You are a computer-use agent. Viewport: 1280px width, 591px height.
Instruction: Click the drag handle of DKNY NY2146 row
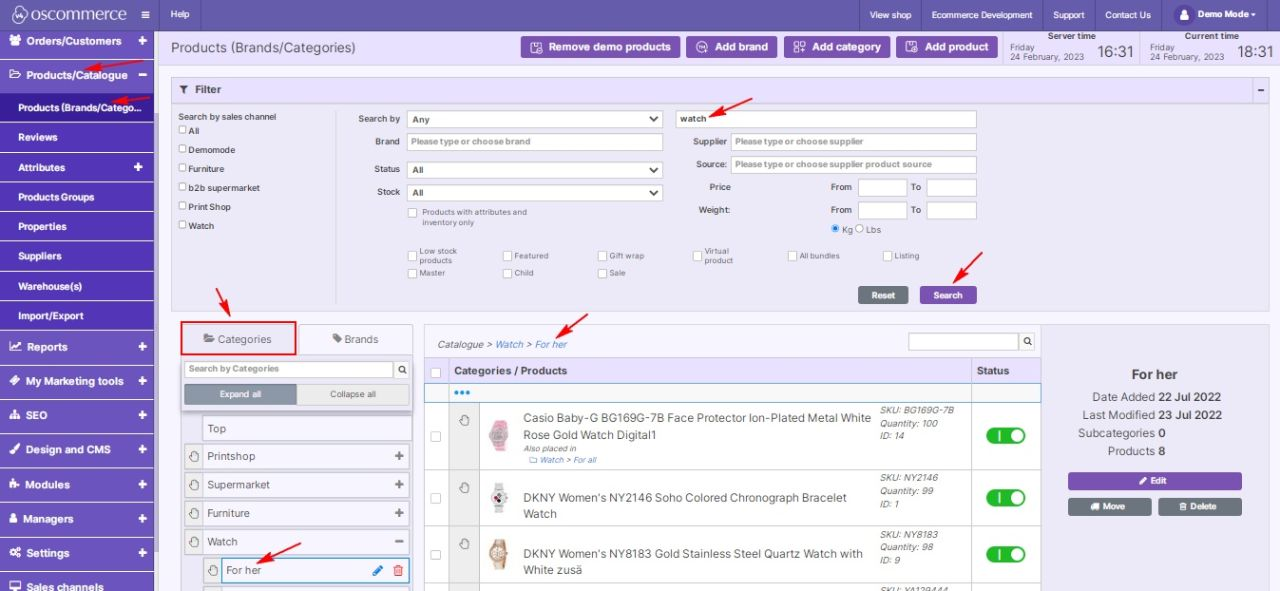[464, 487]
